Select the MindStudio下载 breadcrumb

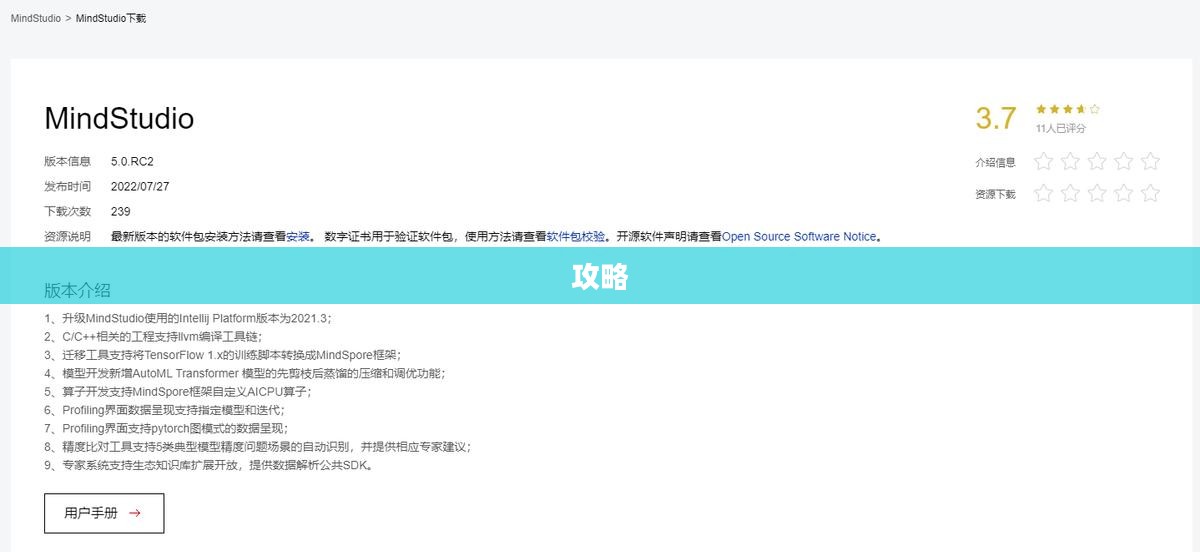111,18
